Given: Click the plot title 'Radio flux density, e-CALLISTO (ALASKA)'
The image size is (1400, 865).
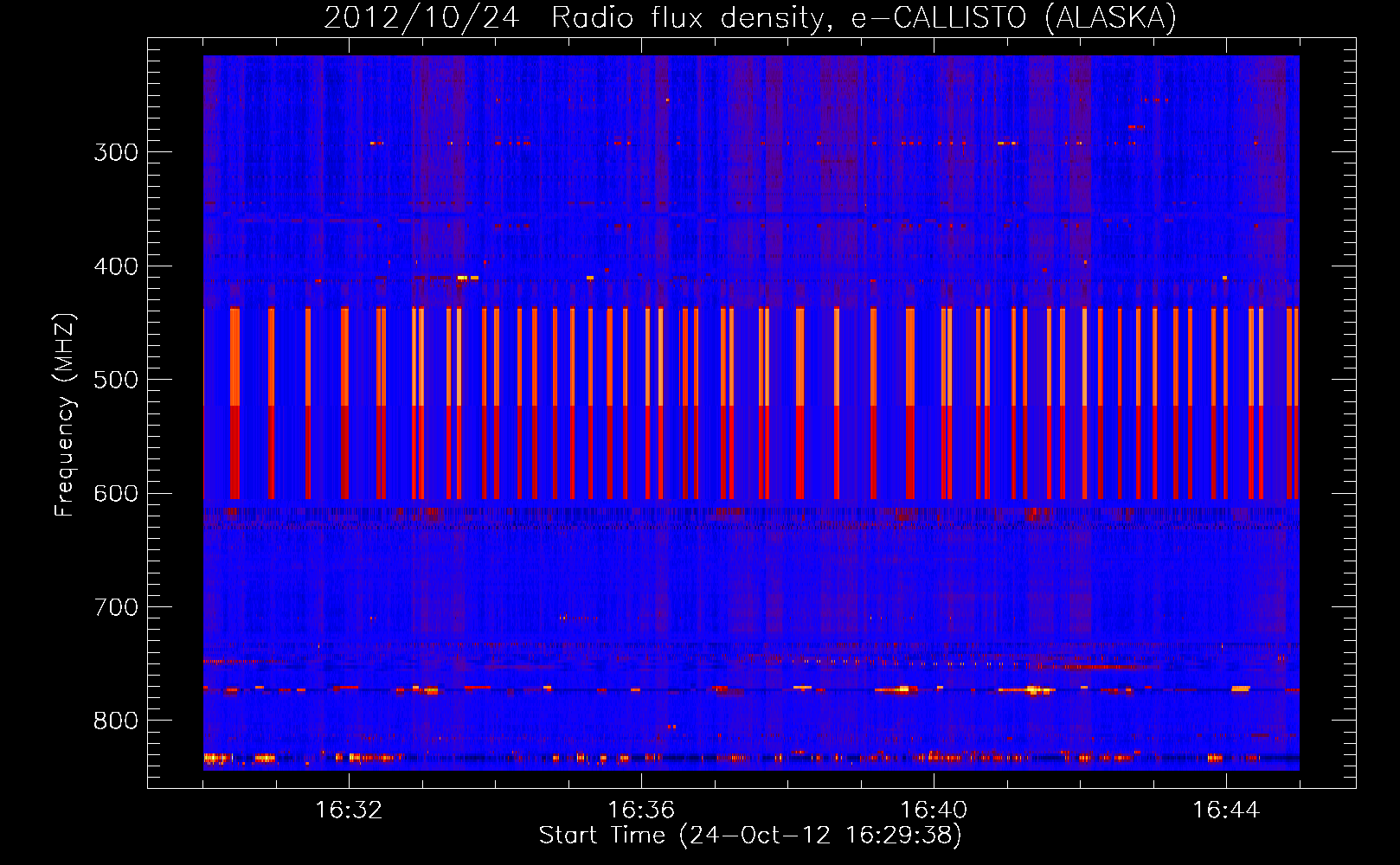Looking at the screenshot, I should [864, 18].
